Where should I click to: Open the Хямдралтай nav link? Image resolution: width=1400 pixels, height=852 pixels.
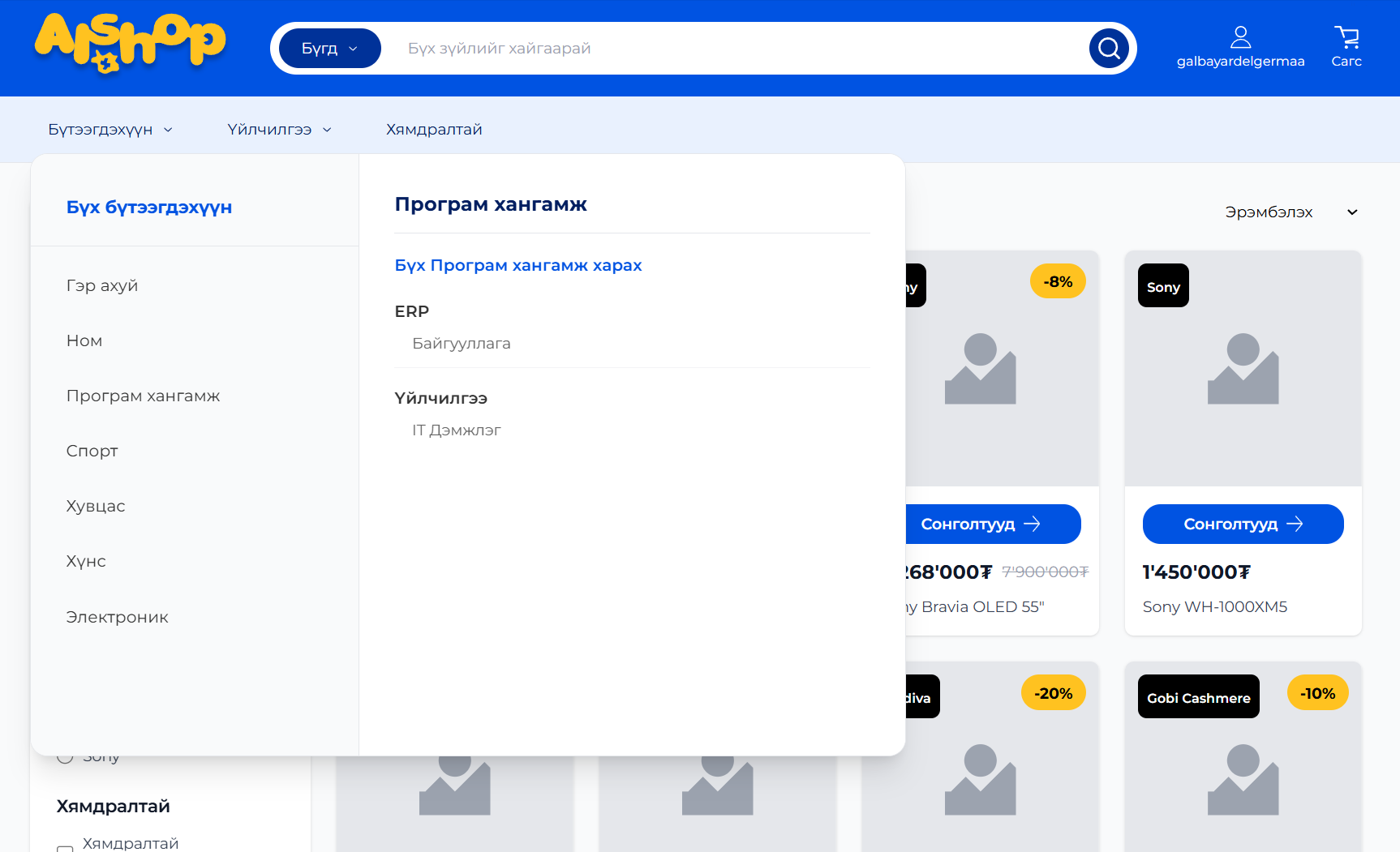tap(434, 130)
